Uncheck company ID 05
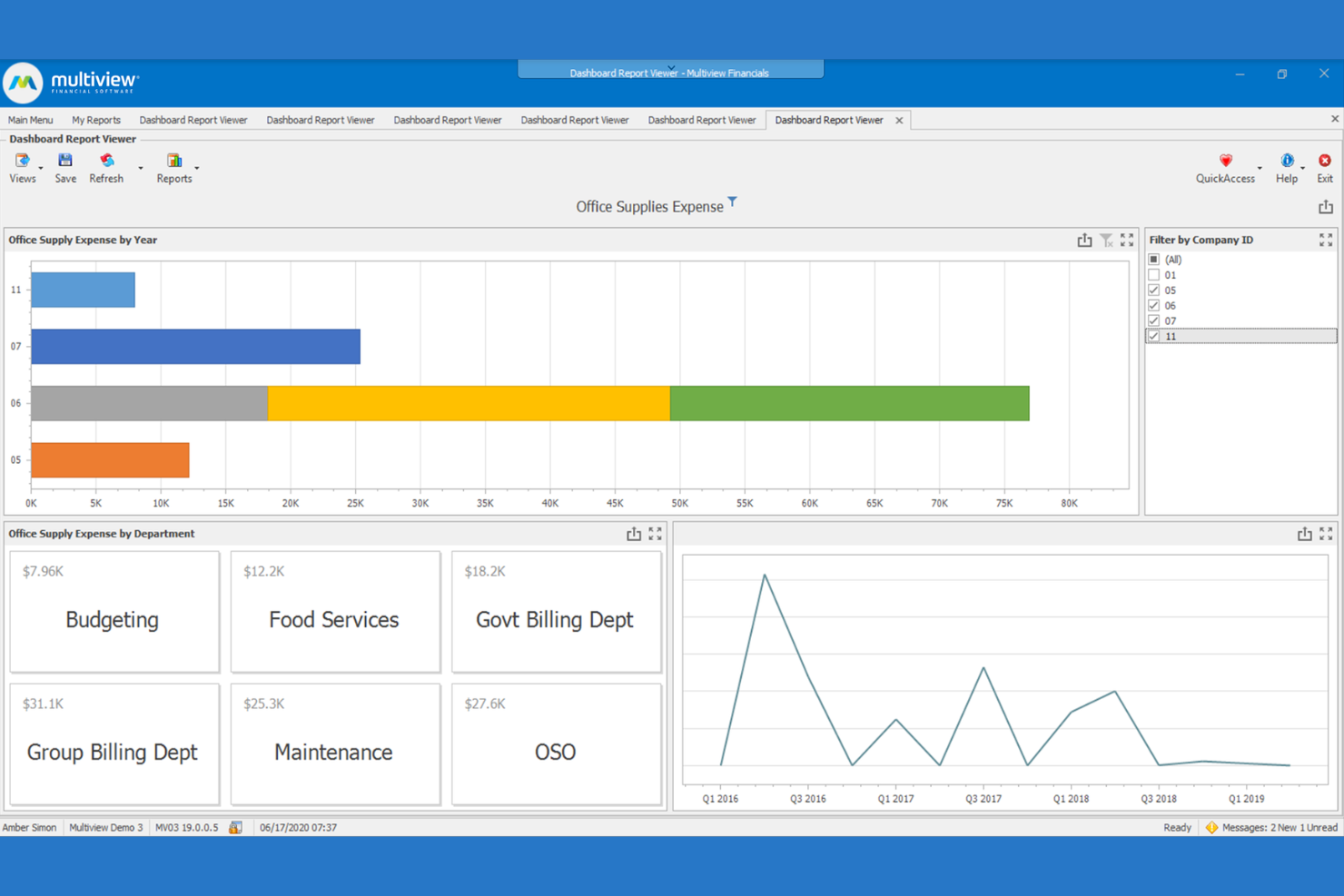 1154,290
